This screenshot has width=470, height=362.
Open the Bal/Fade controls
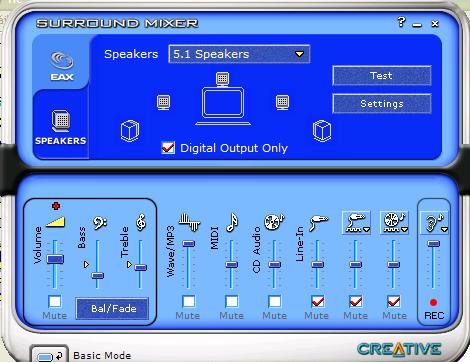(x=112, y=308)
